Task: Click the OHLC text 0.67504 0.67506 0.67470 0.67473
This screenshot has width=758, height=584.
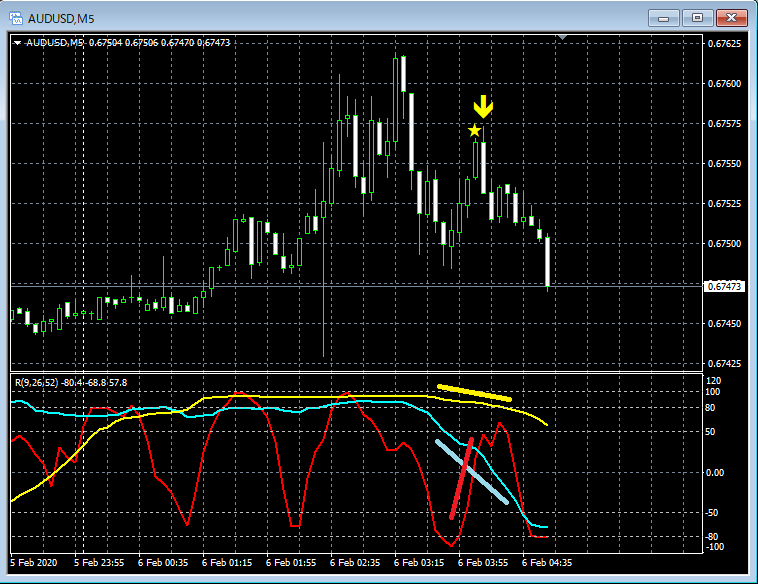Action: (160, 43)
